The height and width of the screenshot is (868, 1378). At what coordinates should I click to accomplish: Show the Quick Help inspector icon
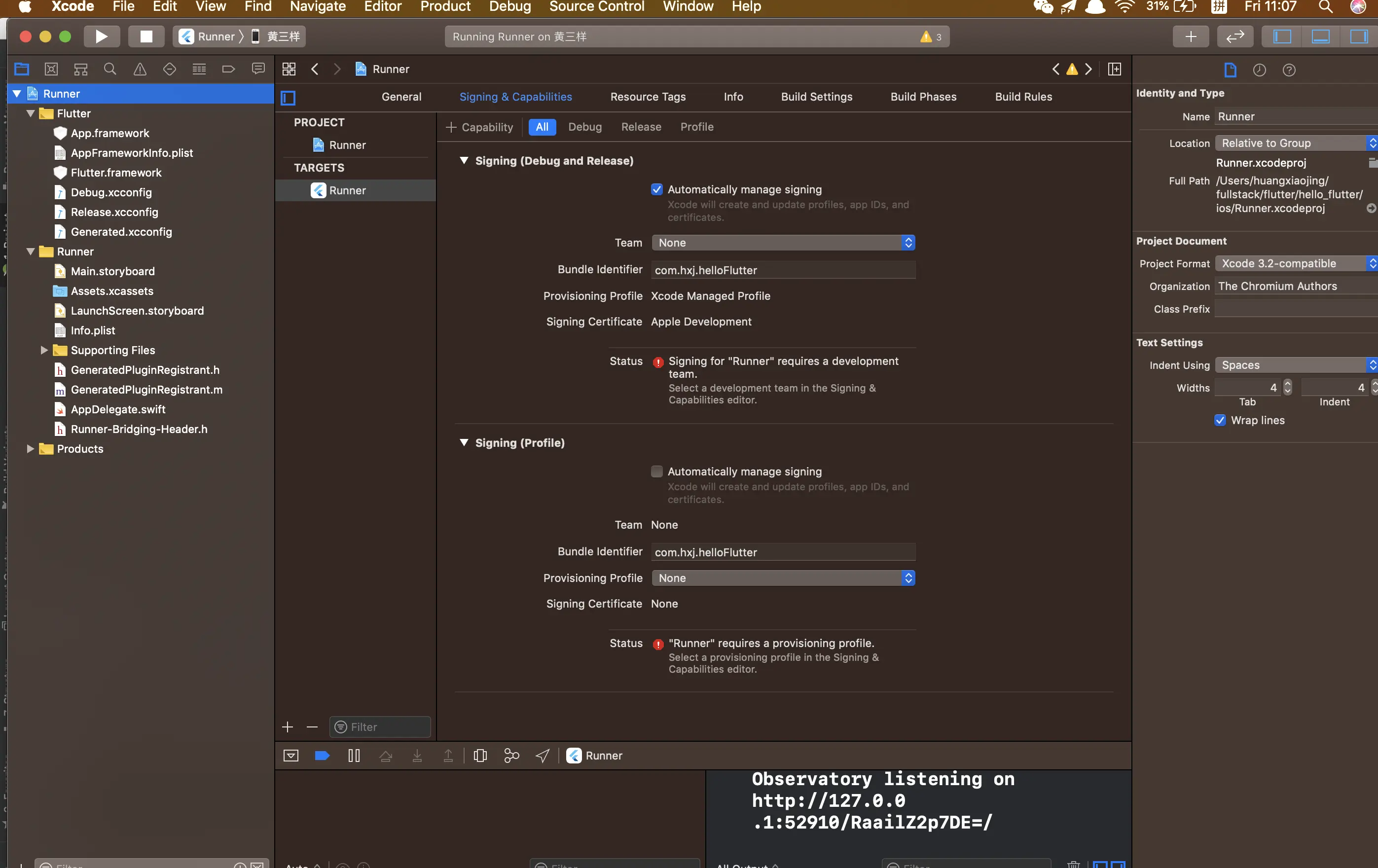(x=1289, y=70)
